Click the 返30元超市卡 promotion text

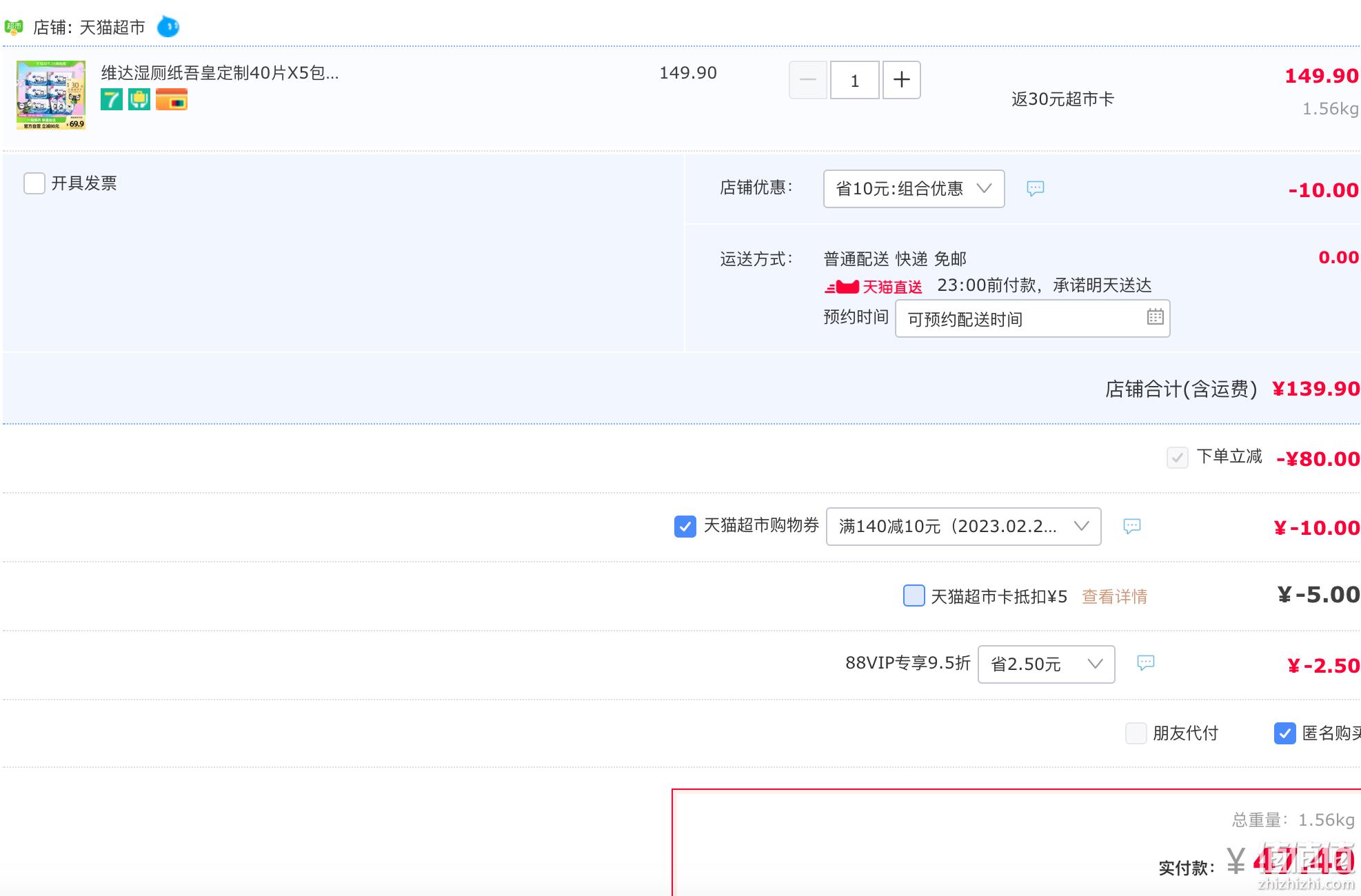click(1062, 99)
